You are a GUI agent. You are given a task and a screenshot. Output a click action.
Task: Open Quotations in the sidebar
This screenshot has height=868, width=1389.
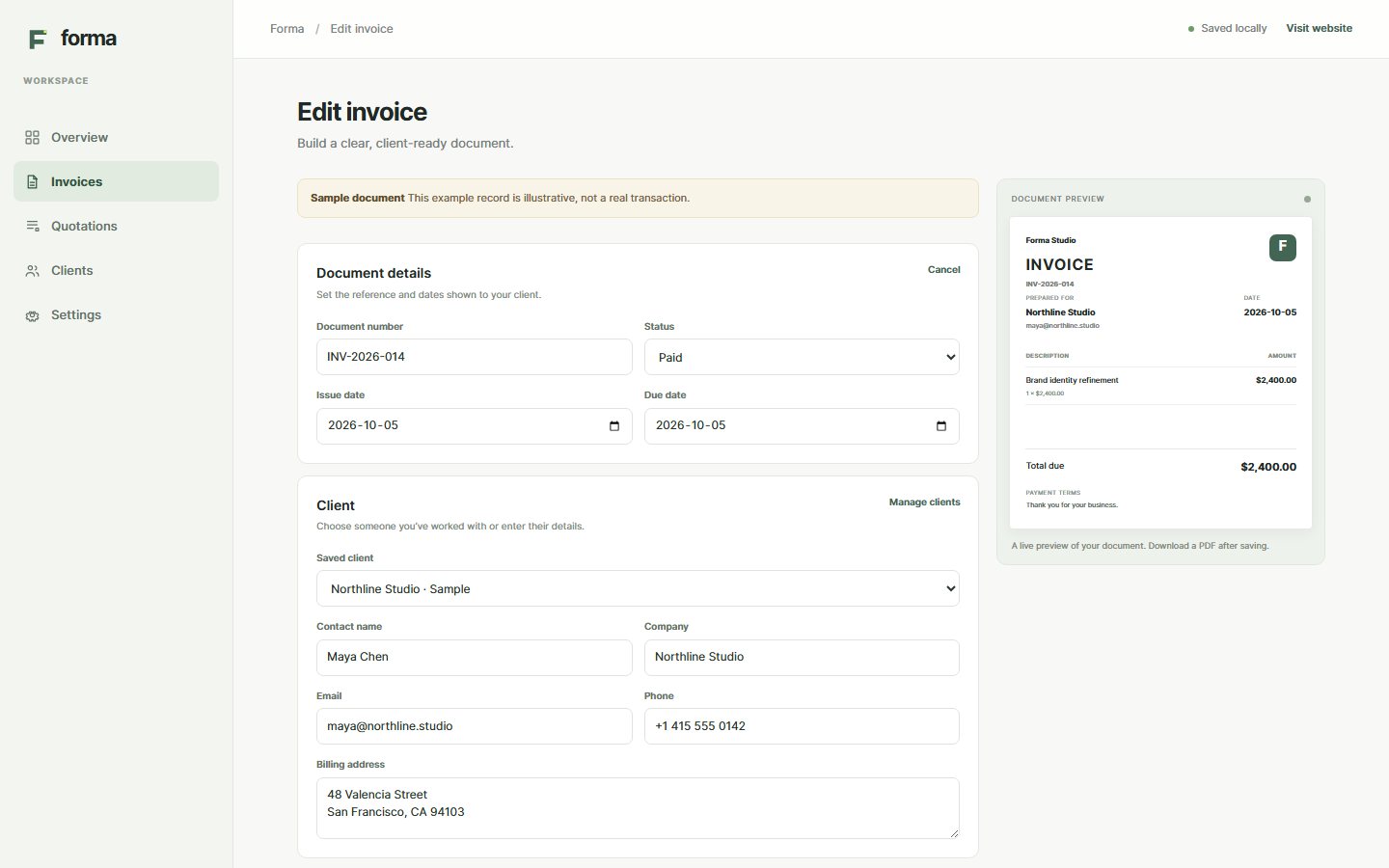116,226
